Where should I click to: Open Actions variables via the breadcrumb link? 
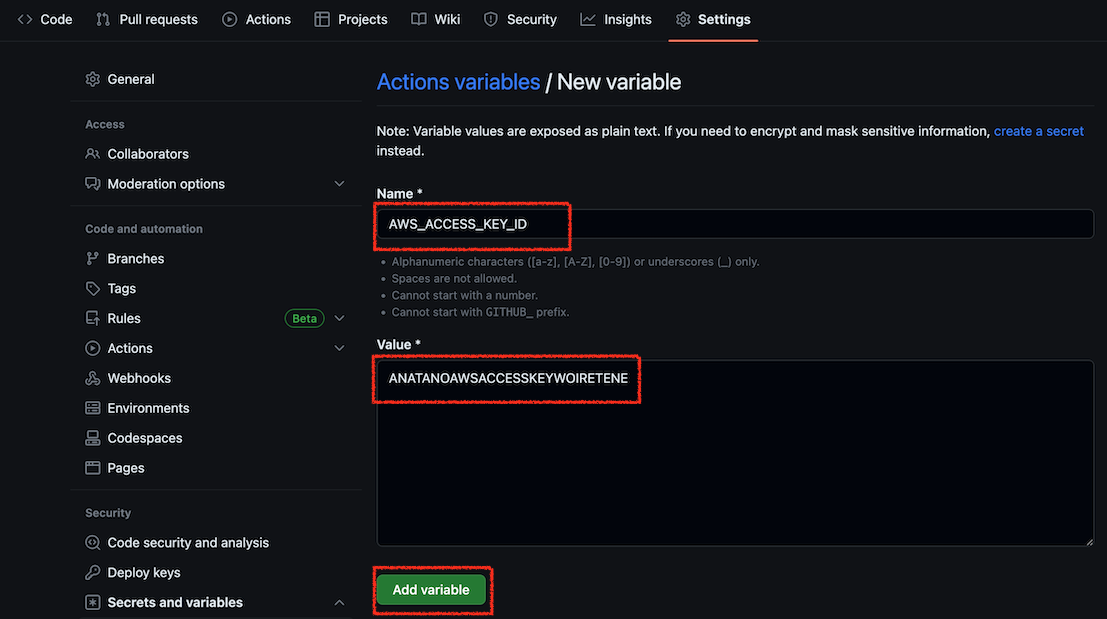click(x=458, y=81)
